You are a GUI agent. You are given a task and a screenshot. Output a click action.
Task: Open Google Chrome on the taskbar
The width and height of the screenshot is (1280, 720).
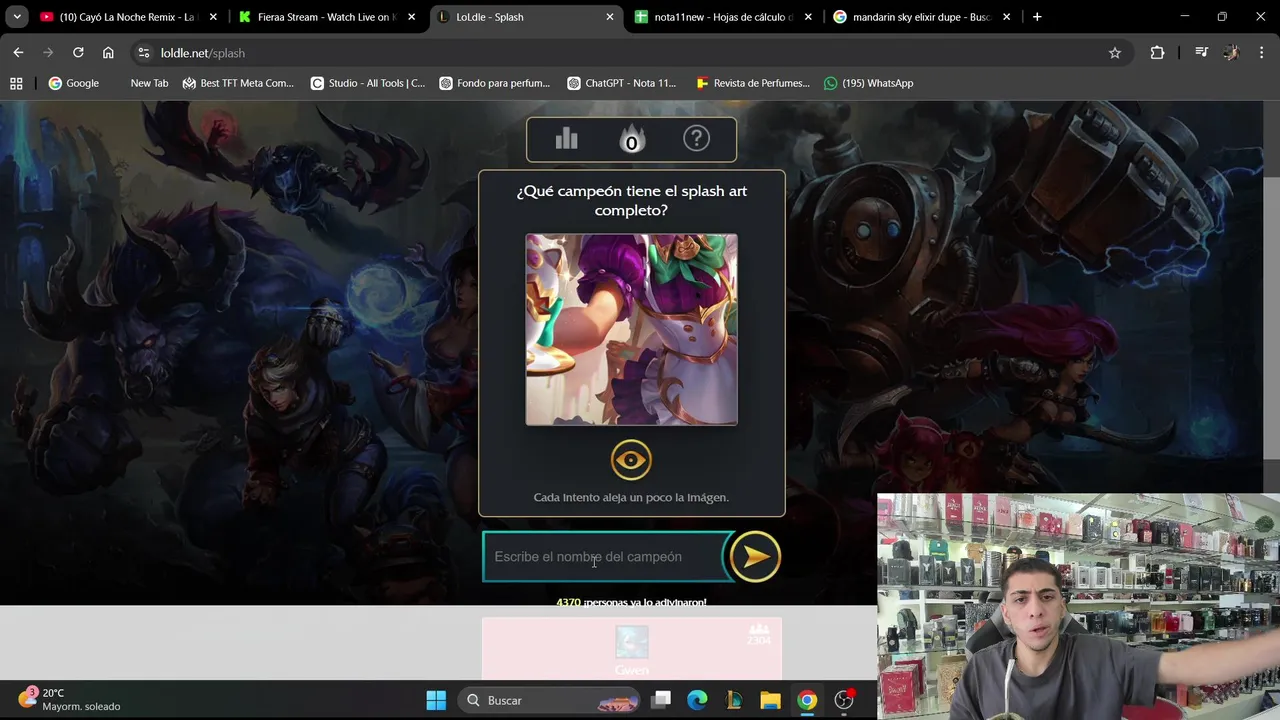[x=807, y=700]
